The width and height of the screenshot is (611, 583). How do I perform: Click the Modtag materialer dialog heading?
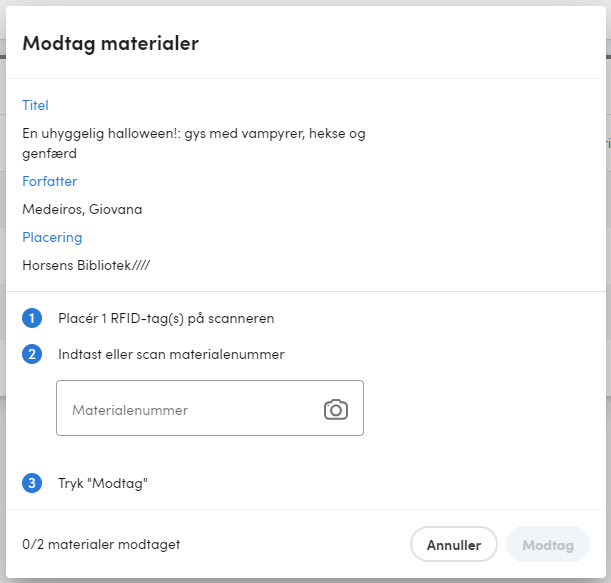pos(111,43)
